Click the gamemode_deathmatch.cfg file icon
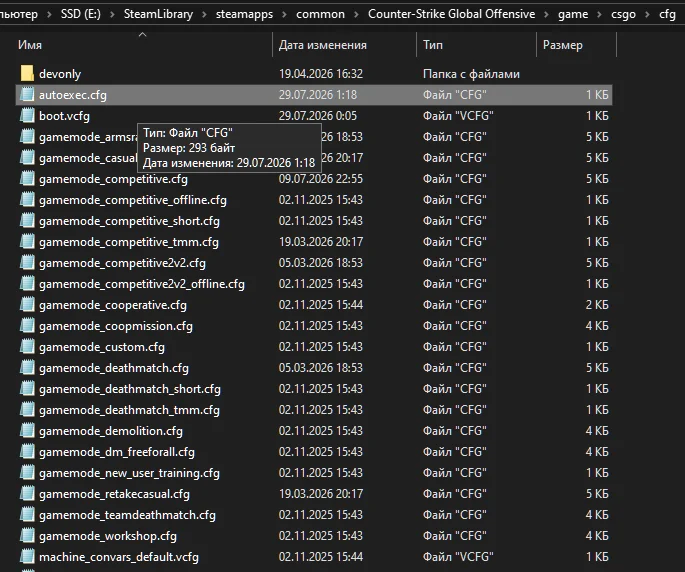 27,367
